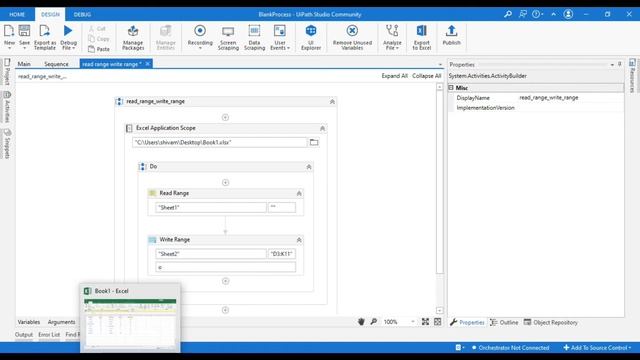Viewport: 640px width, 360px height.
Task: Switch to the HOME ribbon tab
Action: pyautogui.click(x=17, y=14)
